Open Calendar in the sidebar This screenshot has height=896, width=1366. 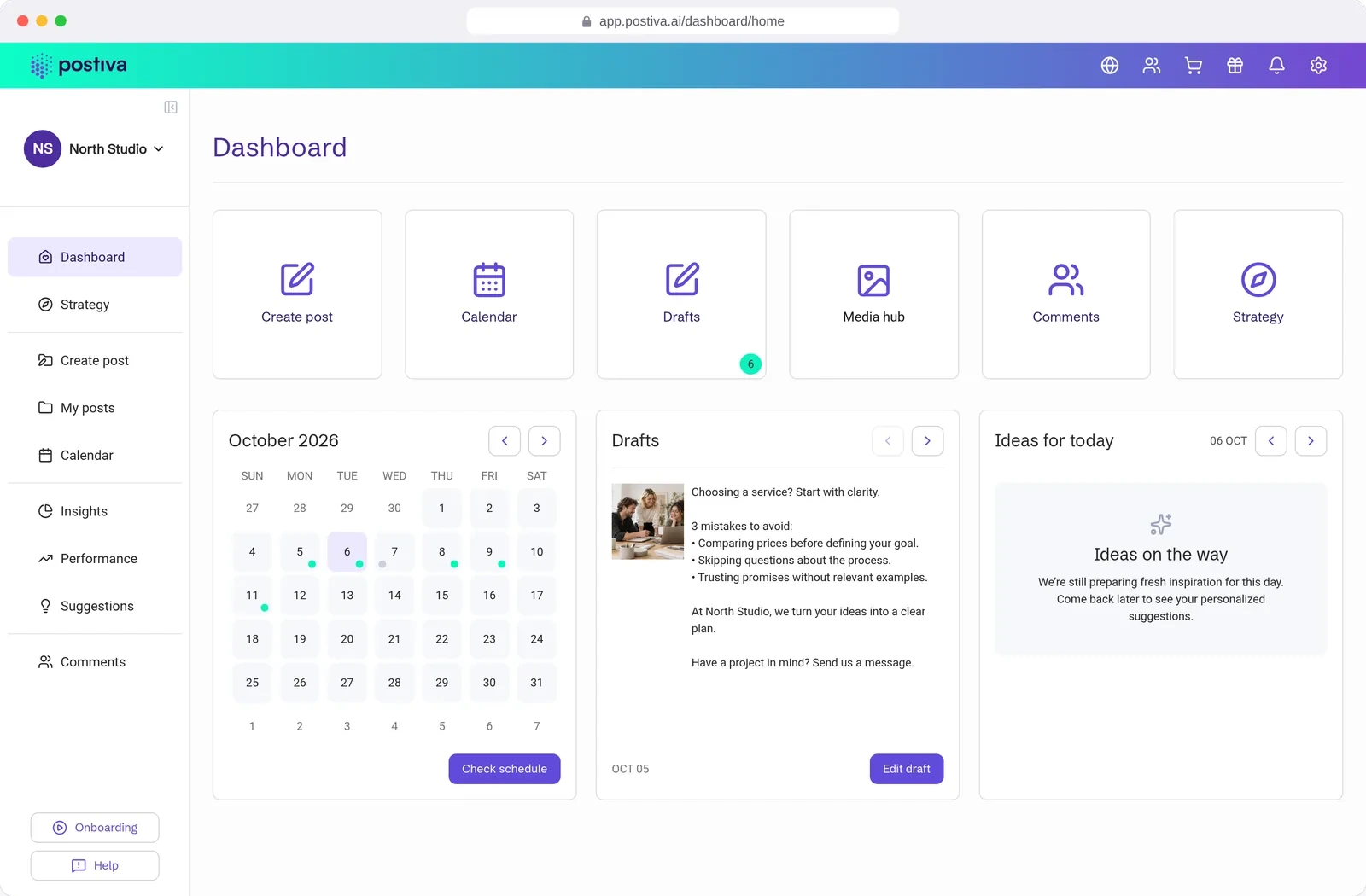pyautogui.click(x=95, y=456)
